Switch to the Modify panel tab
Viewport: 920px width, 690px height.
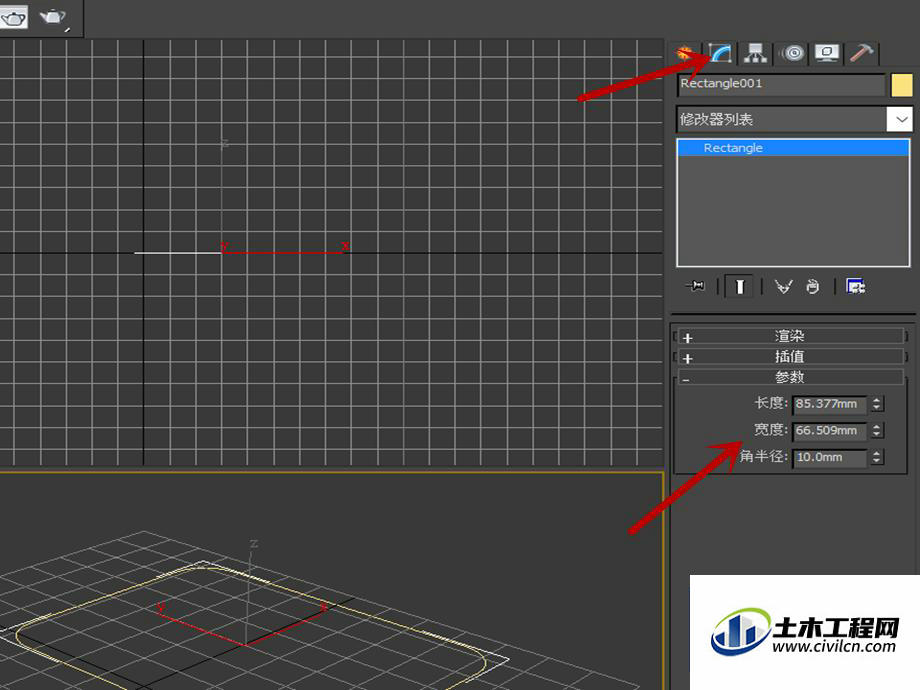tap(721, 53)
